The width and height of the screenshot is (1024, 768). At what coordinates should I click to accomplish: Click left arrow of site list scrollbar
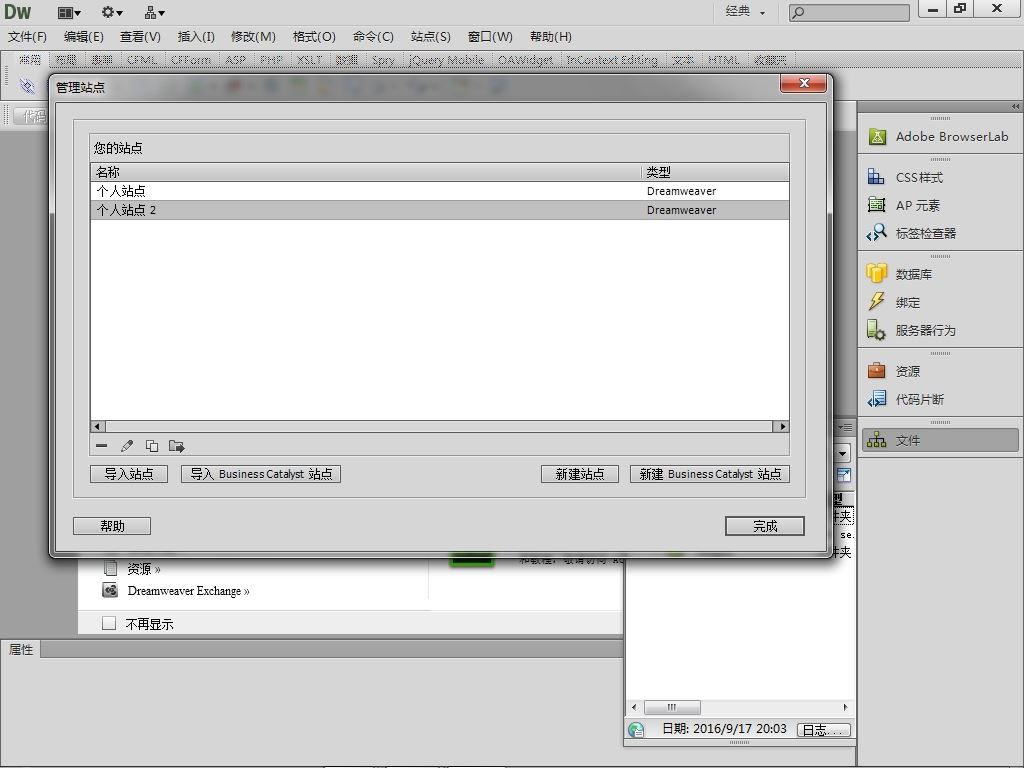click(x=97, y=426)
